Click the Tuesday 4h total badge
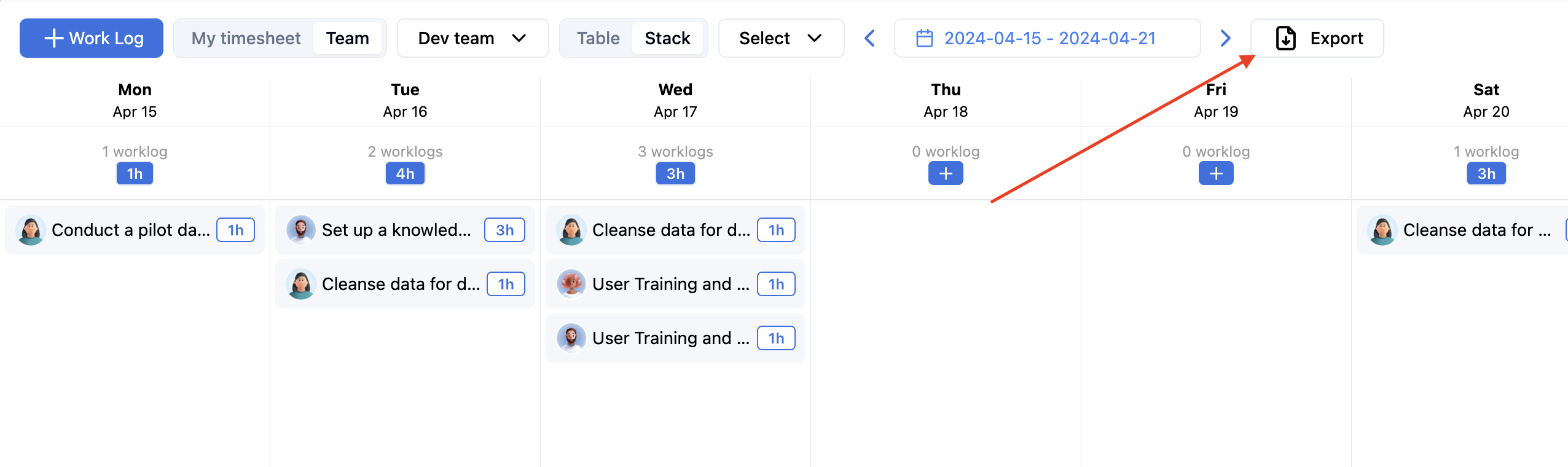Screen dimensions: 1568x467 pyautogui.click(x=405, y=174)
